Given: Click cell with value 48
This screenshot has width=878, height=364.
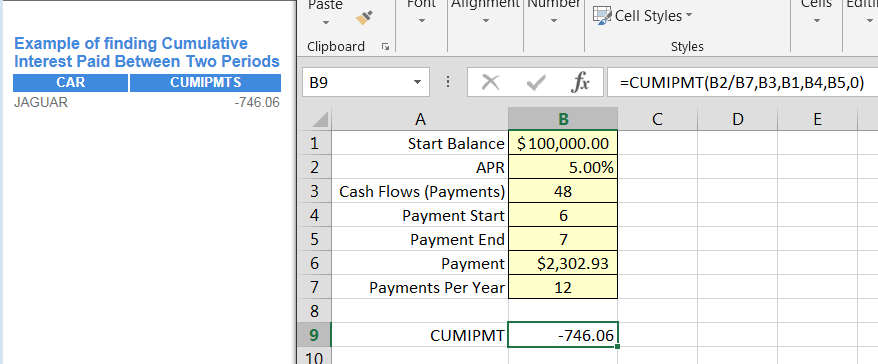Looking at the screenshot, I should tap(563, 192).
